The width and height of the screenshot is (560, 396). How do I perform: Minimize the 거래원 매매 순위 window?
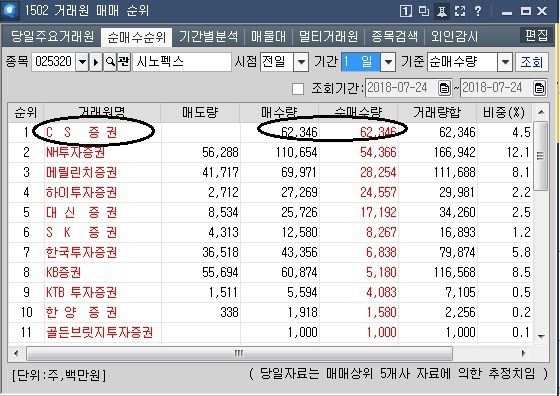(506, 12)
